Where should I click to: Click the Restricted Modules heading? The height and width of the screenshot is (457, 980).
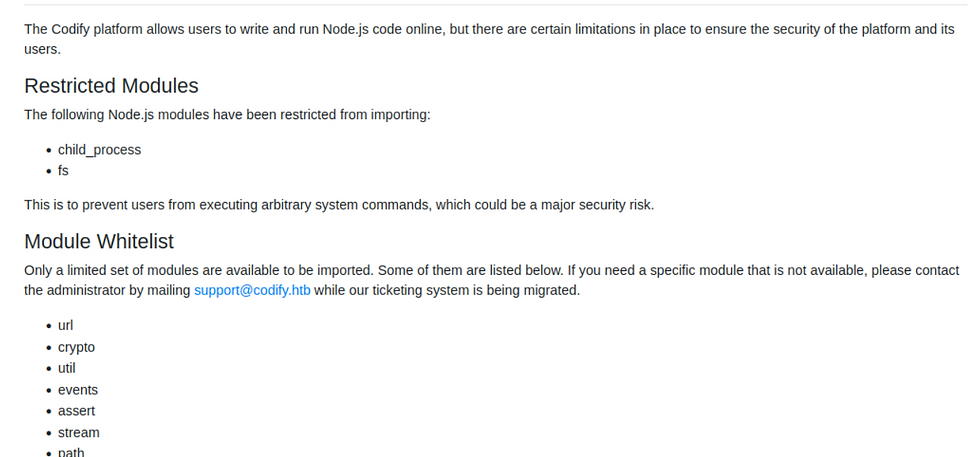pyautogui.click(x=111, y=86)
